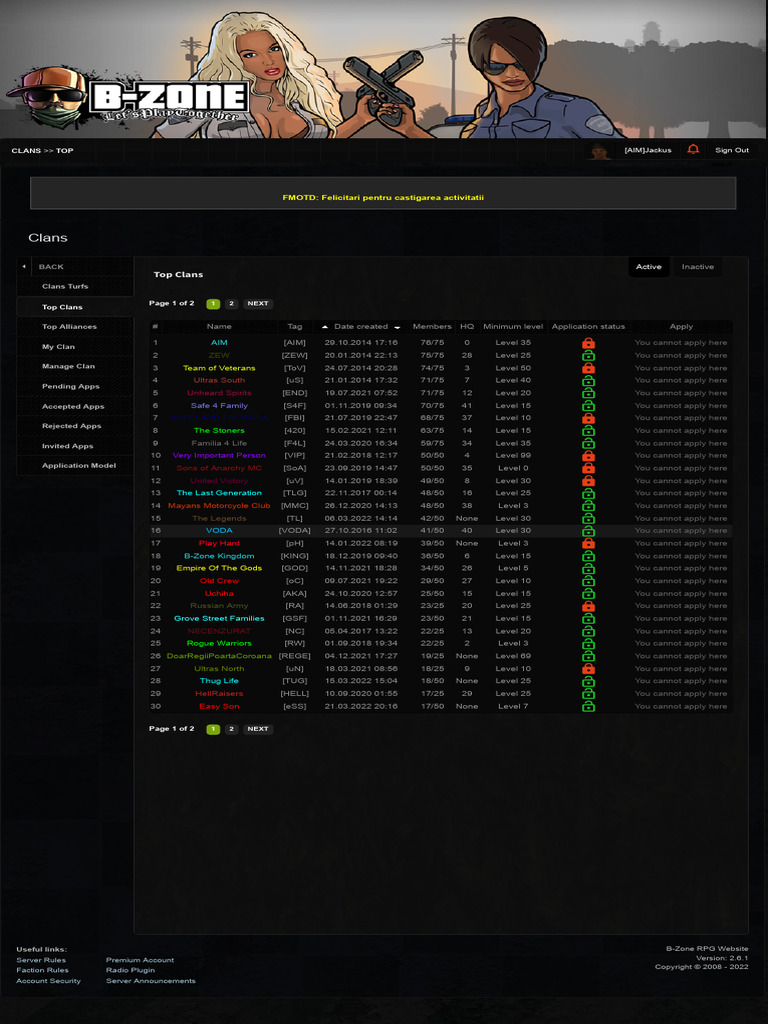Click the green lock for Grove Street Families
768x1024 pixels.
pyautogui.click(x=588, y=618)
